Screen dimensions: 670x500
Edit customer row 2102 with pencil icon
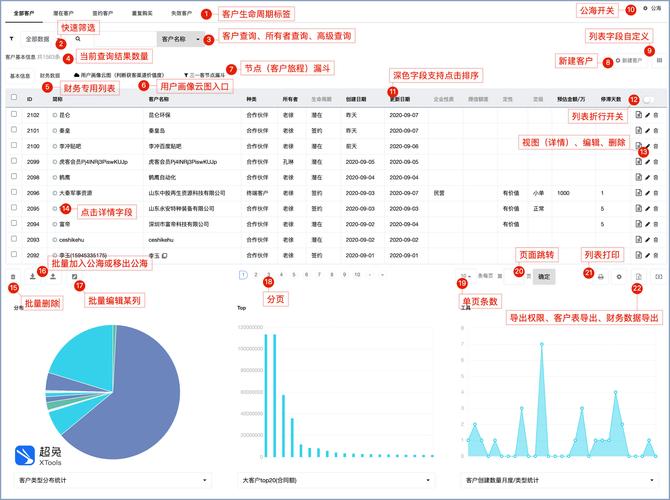(x=648, y=115)
